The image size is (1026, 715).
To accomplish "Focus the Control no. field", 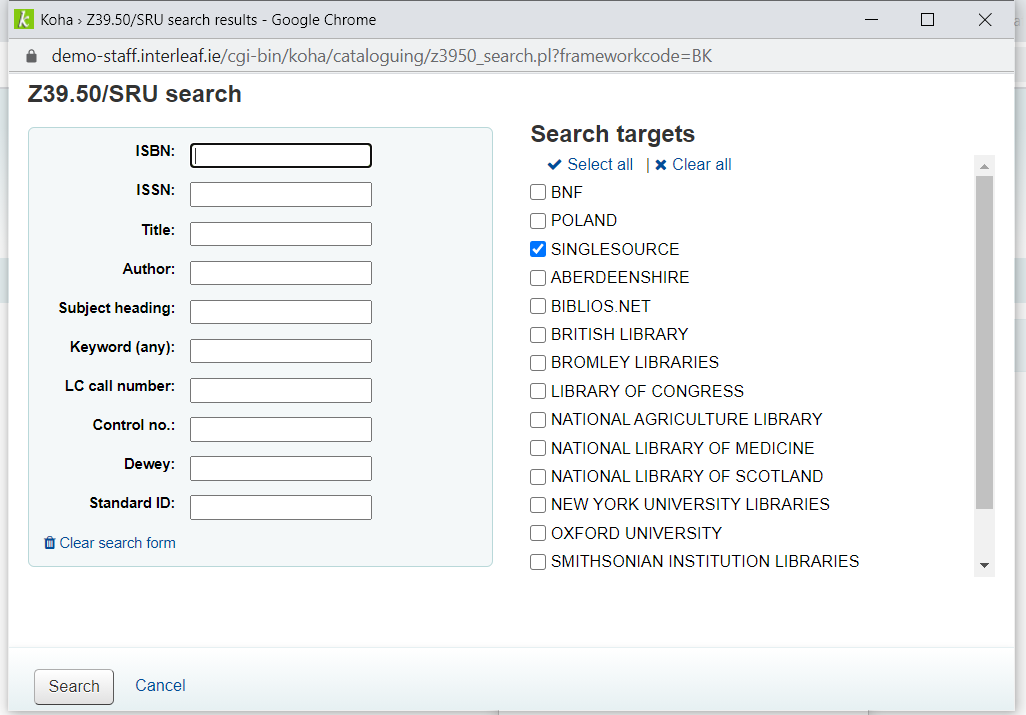I will (281, 429).
